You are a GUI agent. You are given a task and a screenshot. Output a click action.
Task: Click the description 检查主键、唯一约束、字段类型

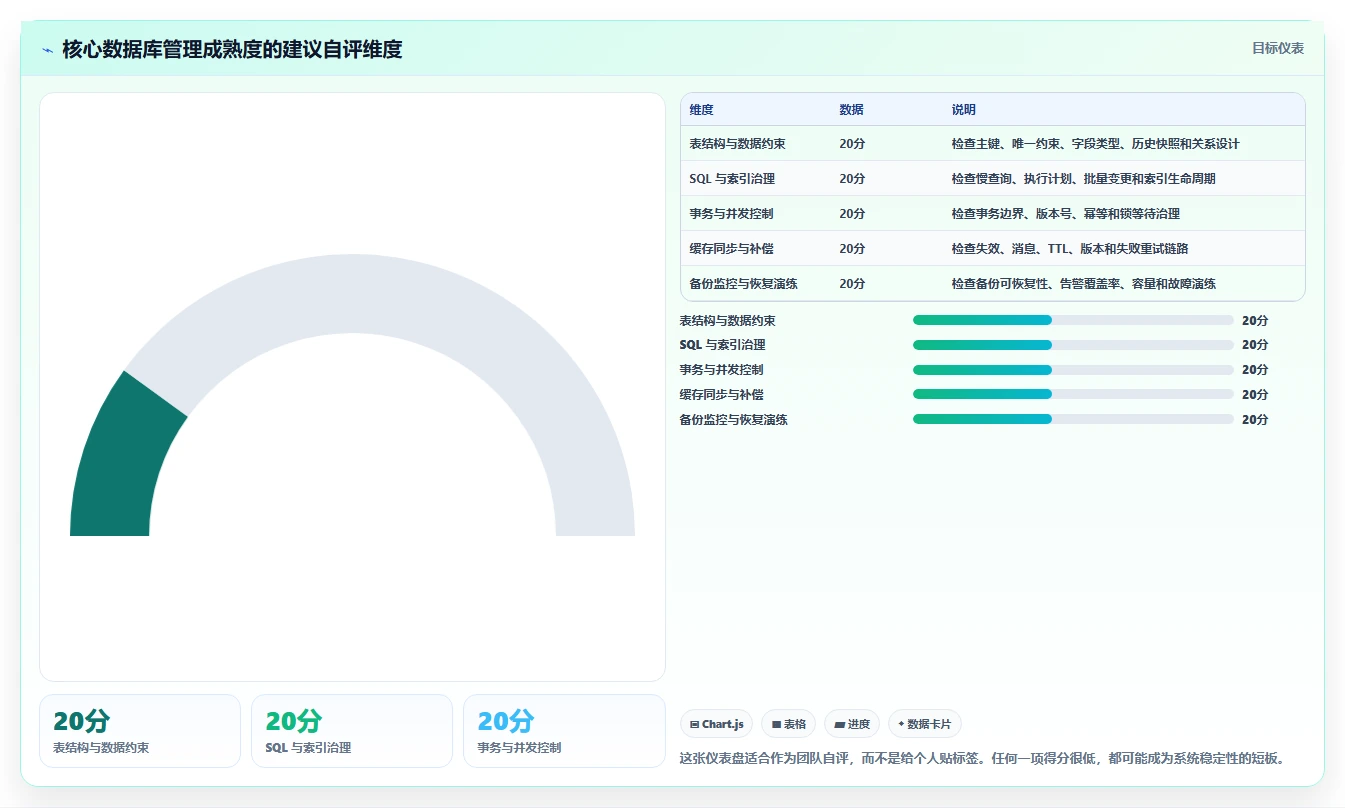pyautogui.click(x=1095, y=144)
